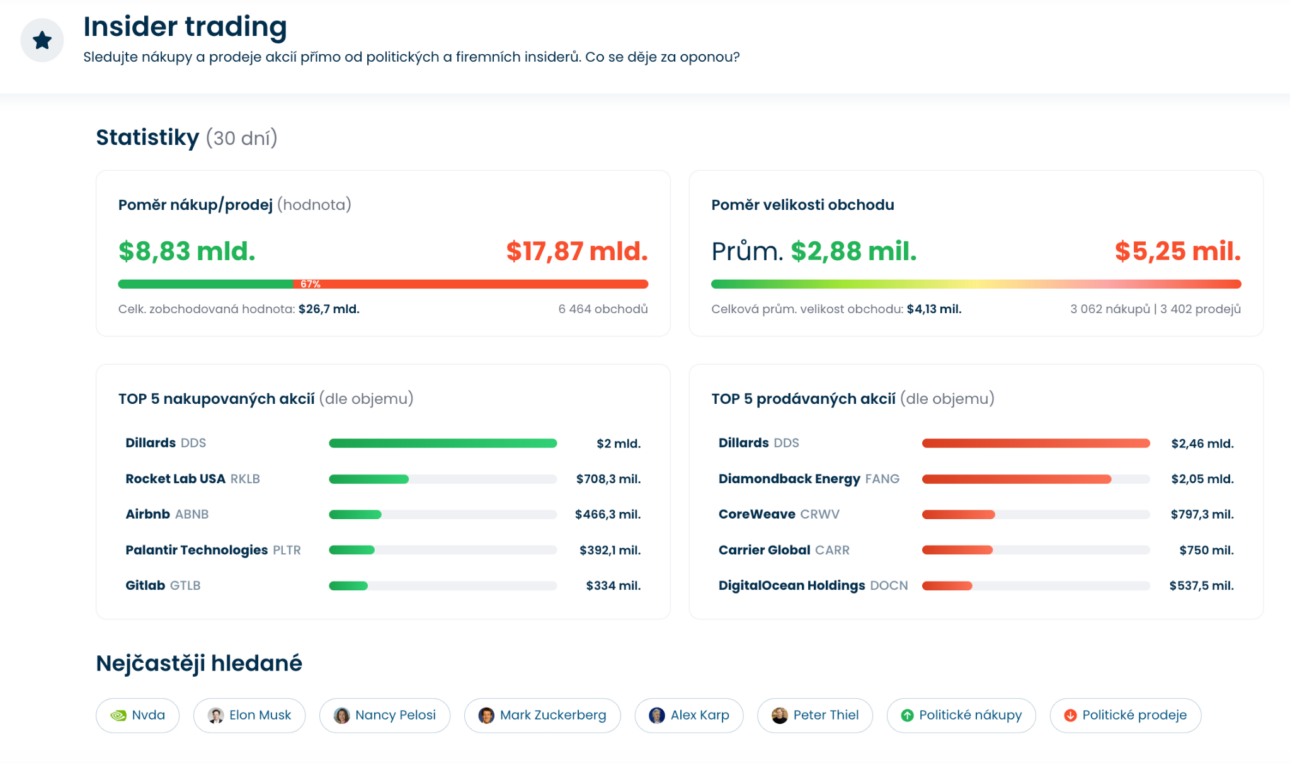The height and width of the screenshot is (763, 1290).
Task: Click the volume bar for CoreWeave
Action: [x=1036, y=515]
